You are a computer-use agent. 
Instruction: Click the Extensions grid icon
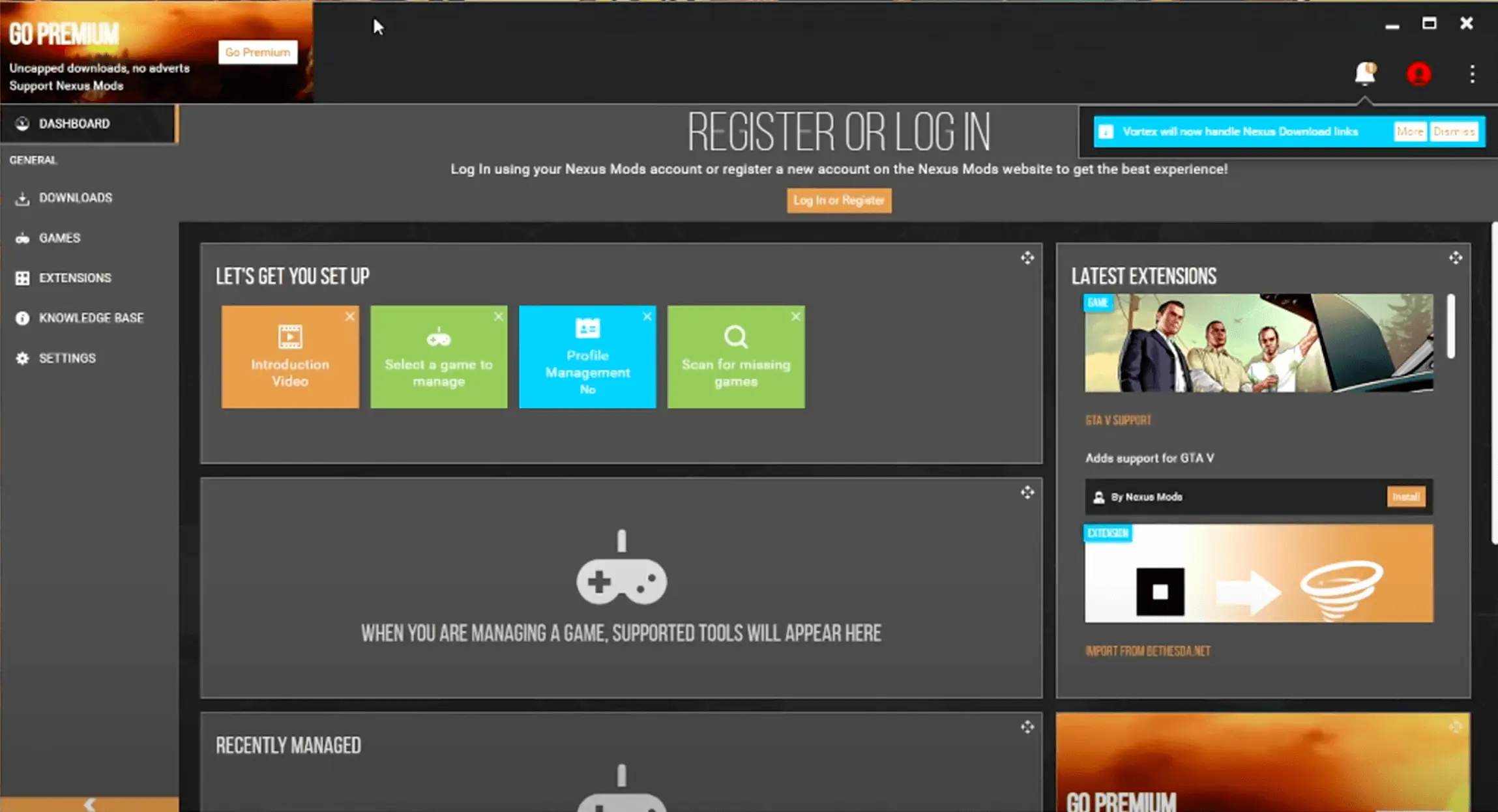click(x=22, y=278)
